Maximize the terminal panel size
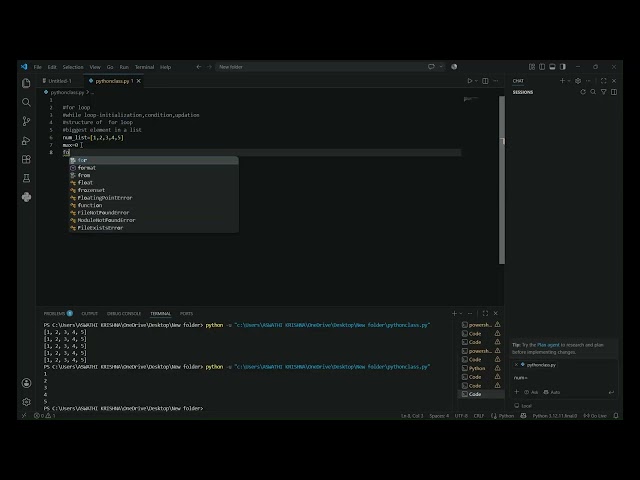This screenshot has height=480, width=640. tap(485, 313)
